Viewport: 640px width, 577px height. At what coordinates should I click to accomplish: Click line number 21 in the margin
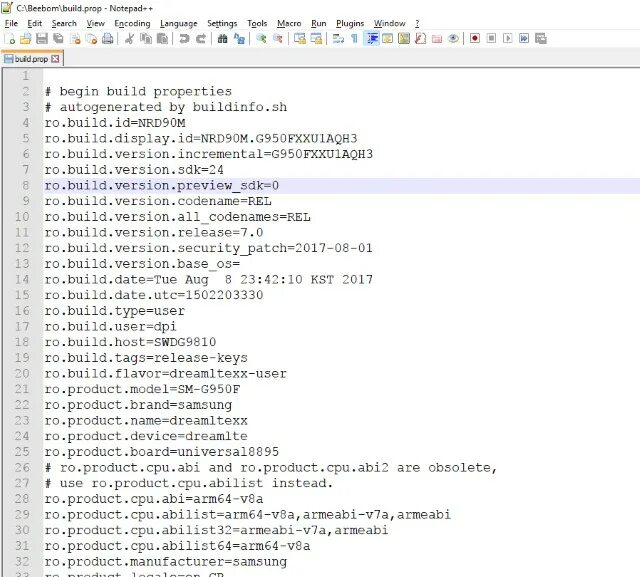pos(22,389)
